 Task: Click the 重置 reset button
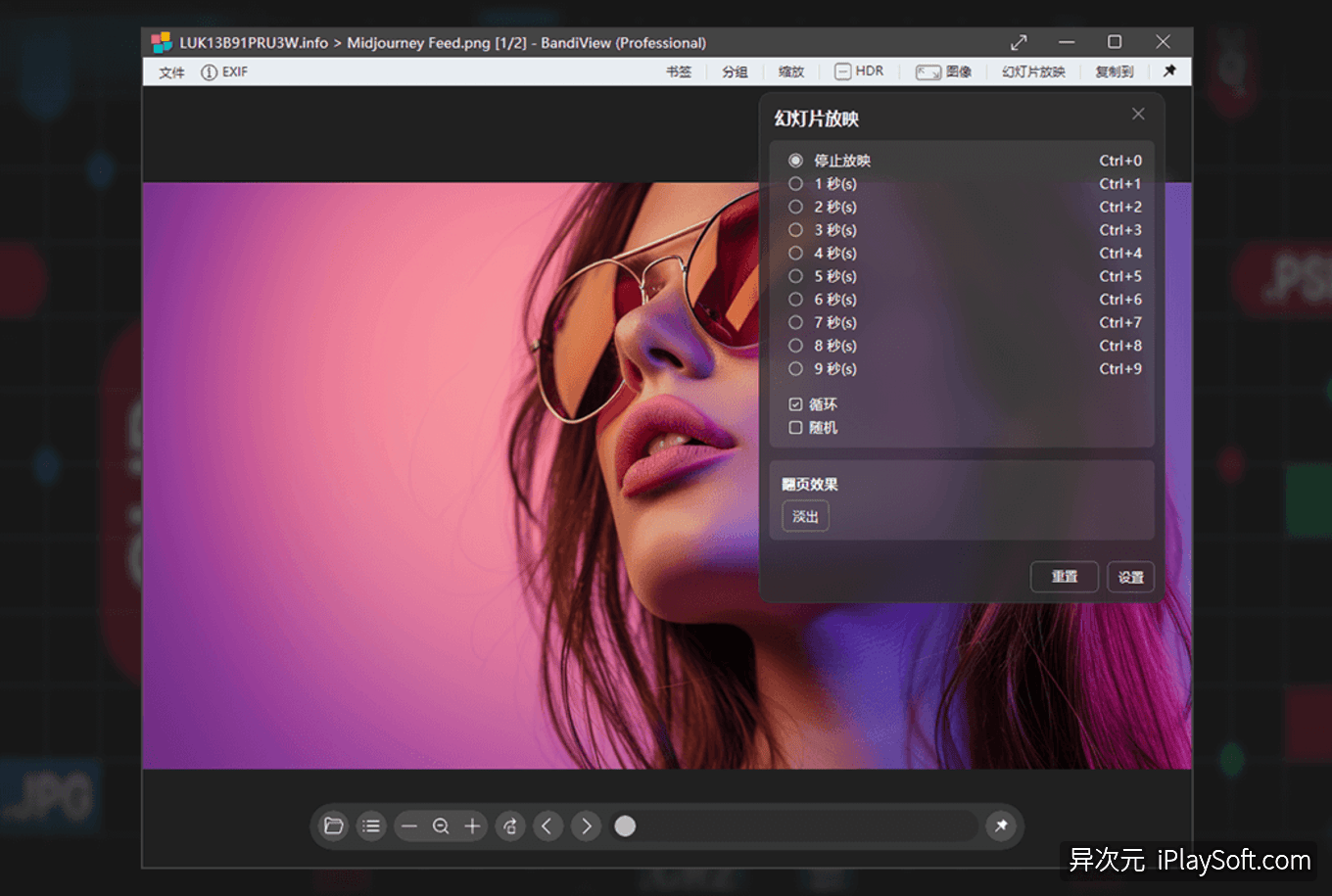point(1064,577)
